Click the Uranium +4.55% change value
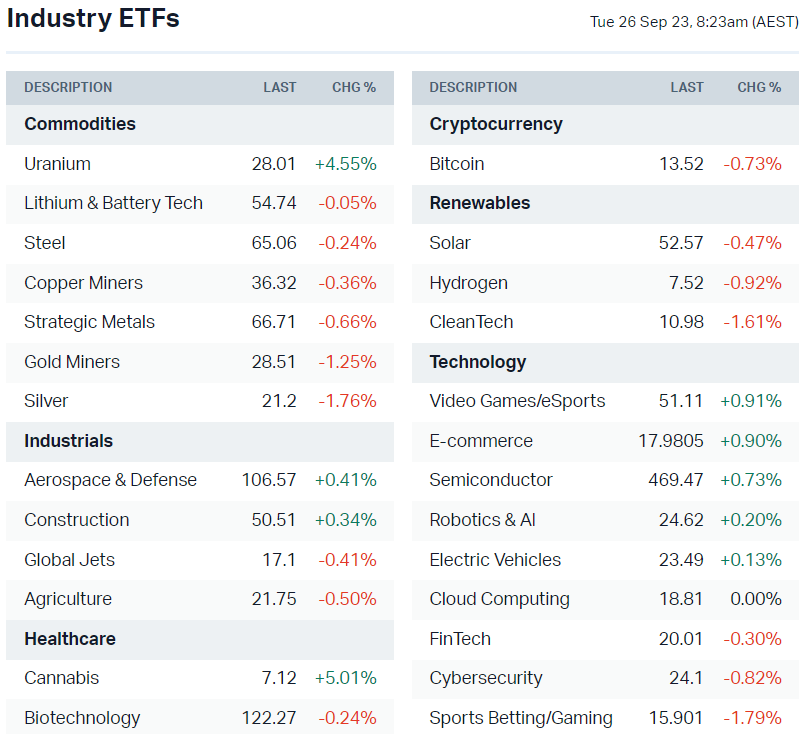 click(x=346, y=164)
